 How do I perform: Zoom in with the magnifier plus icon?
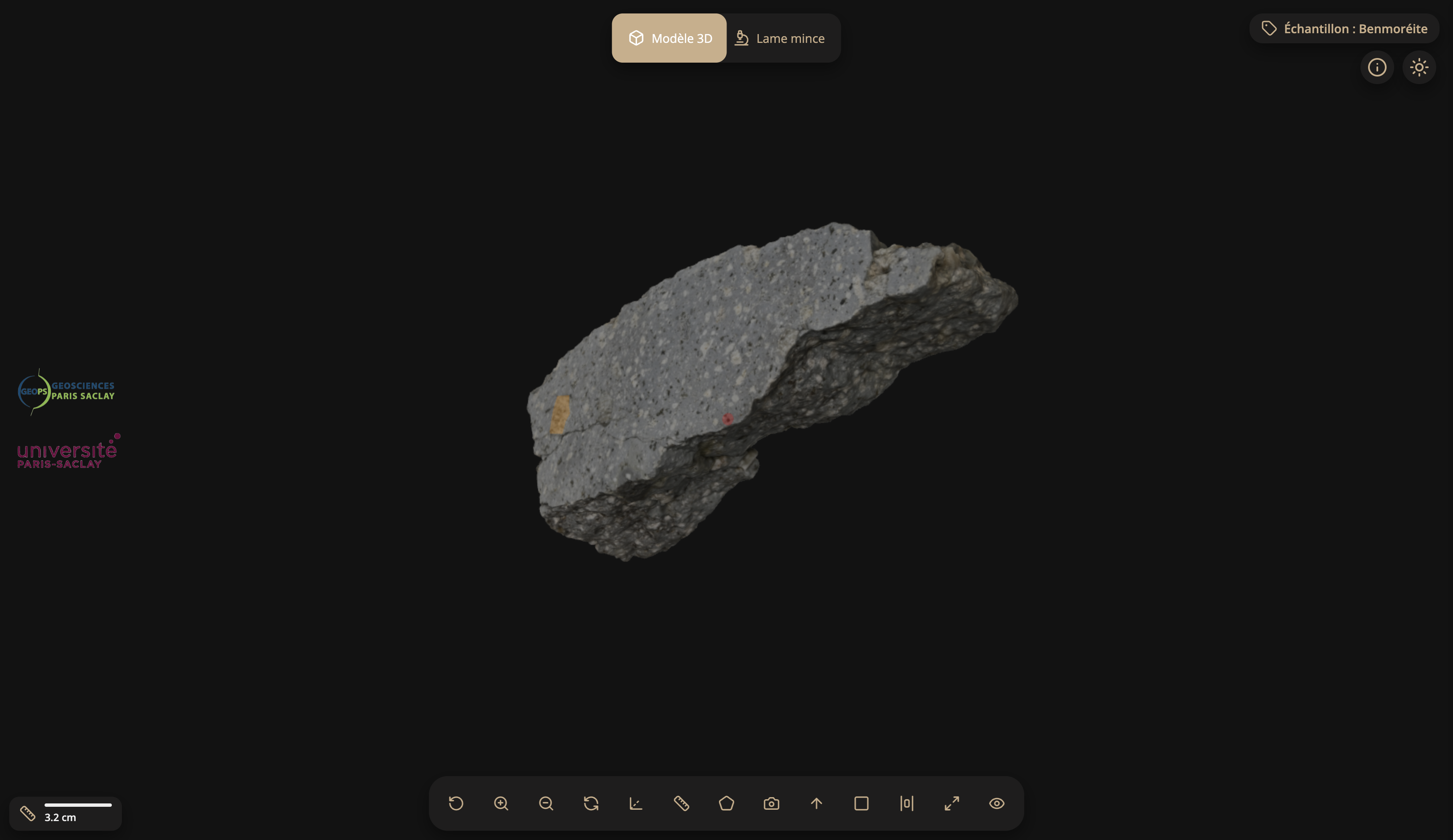click(x=501, y=803)
